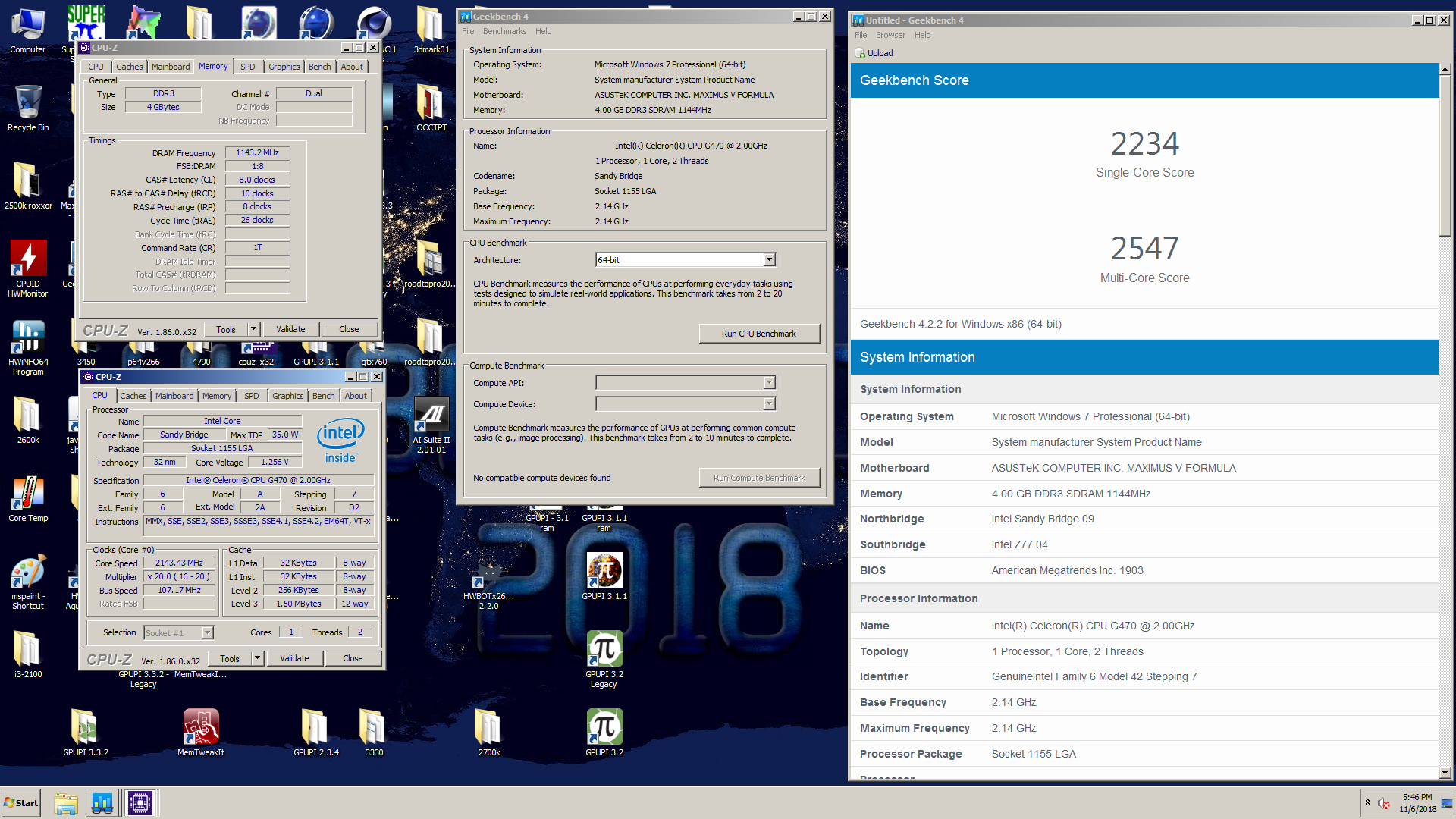Click the Specification Celeron G470 field
The image size is (1456, 819).
tap(258, 480)
